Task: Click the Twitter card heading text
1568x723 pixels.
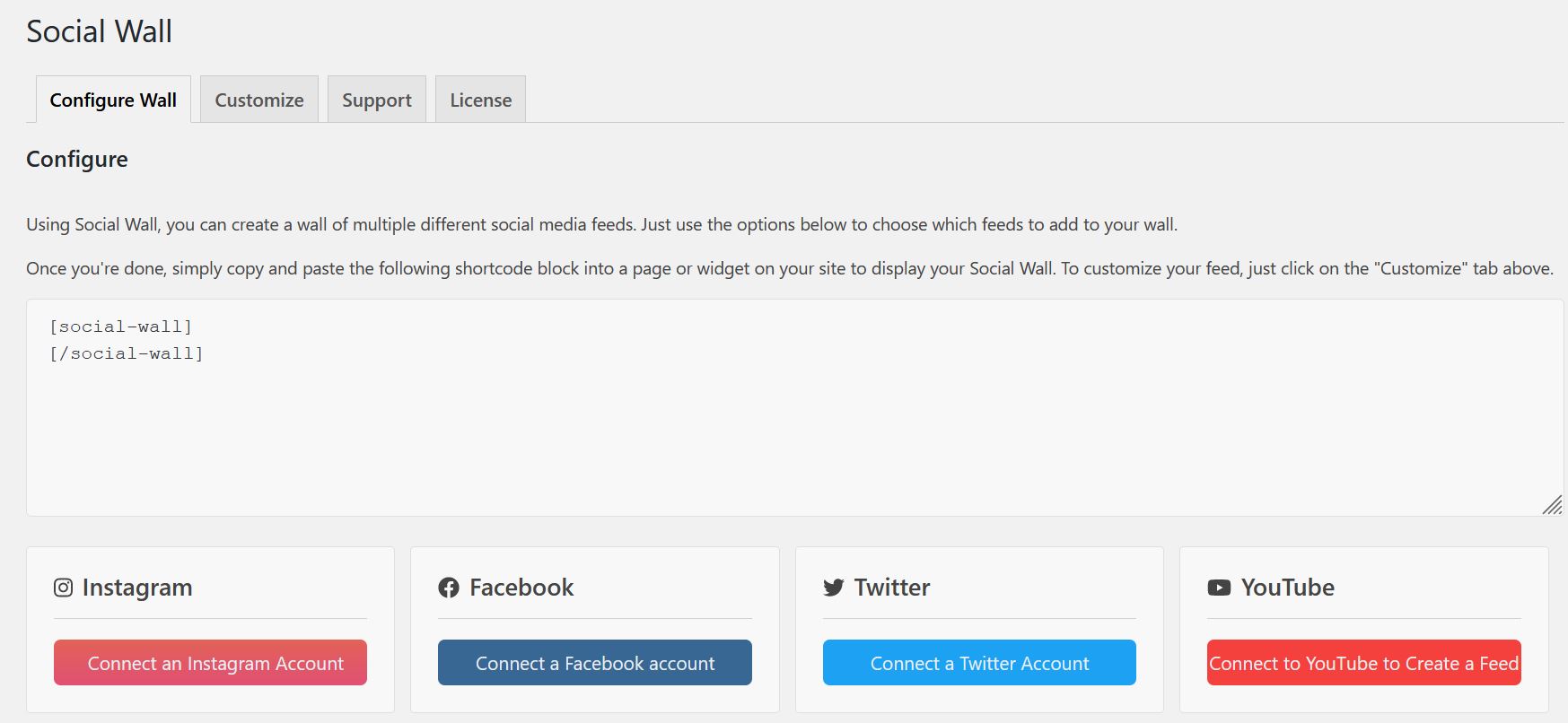Action: (892, 588)
